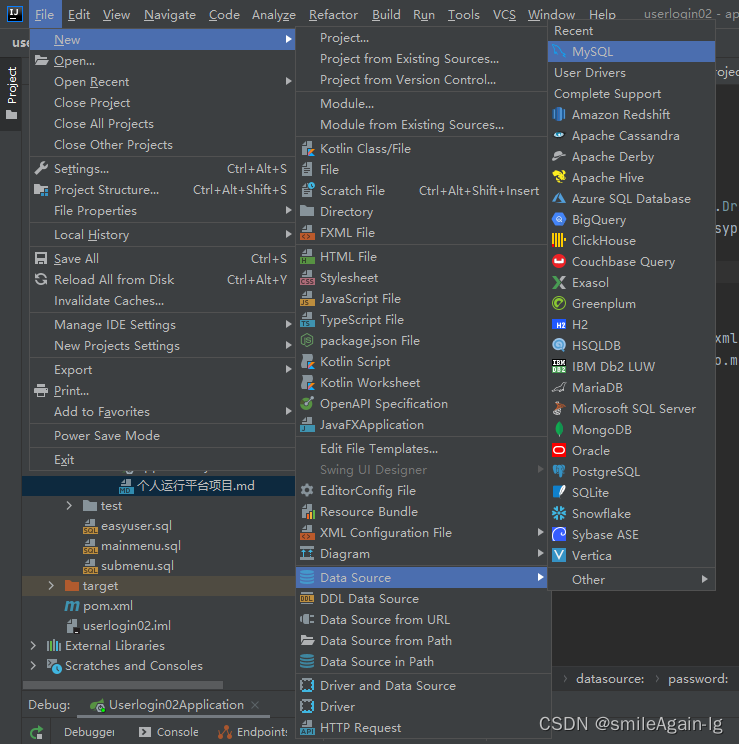739x744 pixels.
Task: Expand the test folder node
Action: tap(69, 505)
